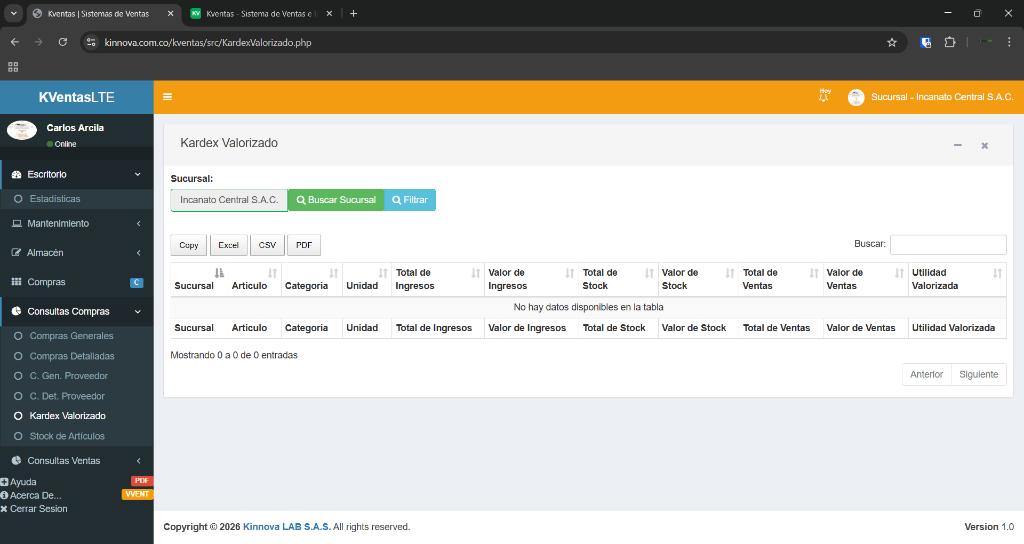The image size is (1024, 544).
Task: Export table as CSV
Action: tap(267, 245)
